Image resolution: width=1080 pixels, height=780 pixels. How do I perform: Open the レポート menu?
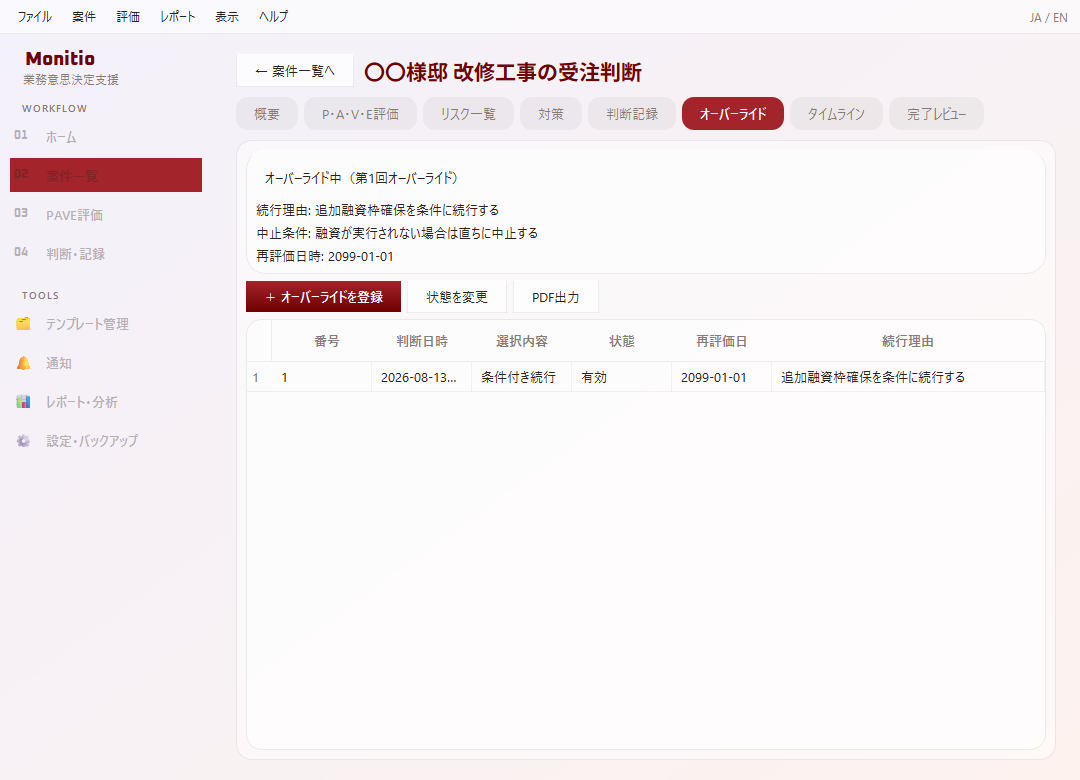pyautogui.click(x=178, y=17)
